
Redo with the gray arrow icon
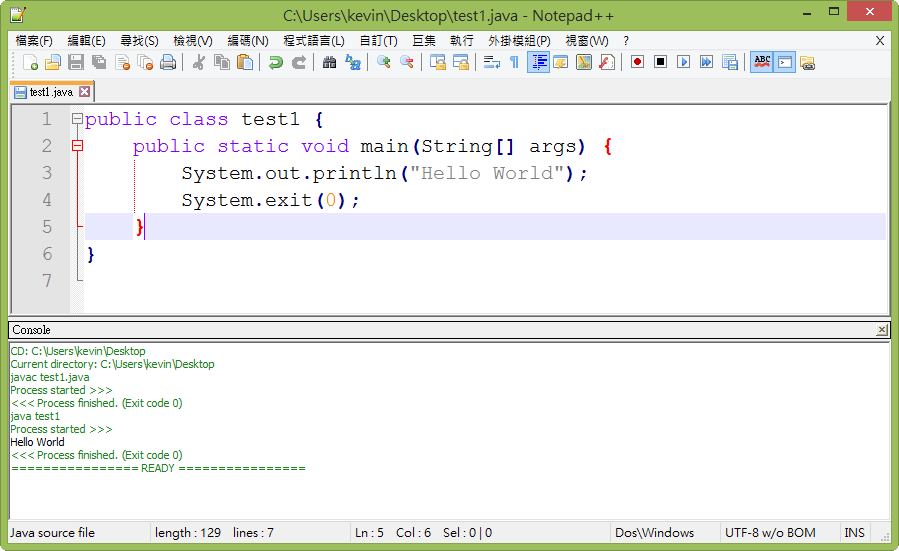[299, 62]
